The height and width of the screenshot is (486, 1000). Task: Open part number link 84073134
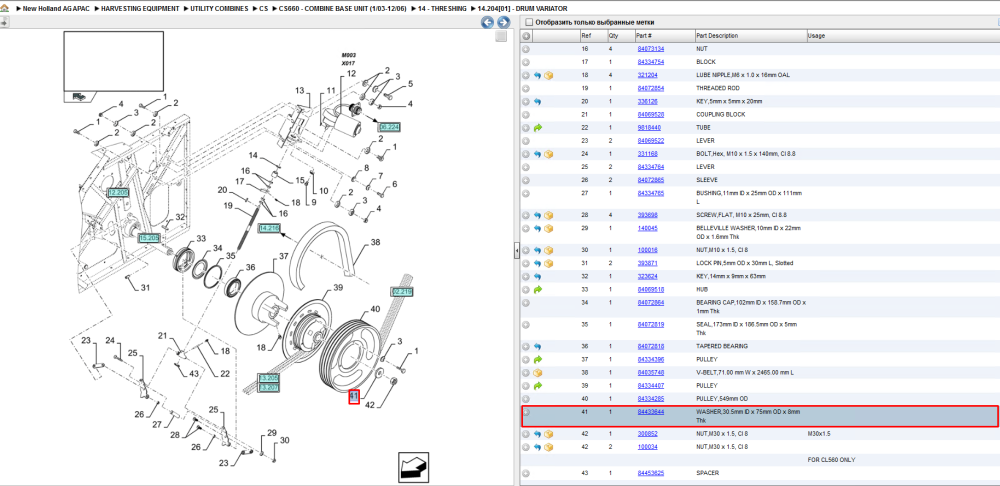[x=651, y=49]
